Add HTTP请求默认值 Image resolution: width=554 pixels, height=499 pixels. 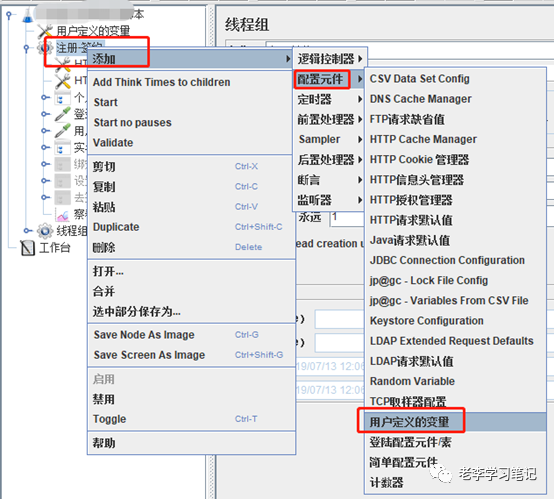pos(455,220)
